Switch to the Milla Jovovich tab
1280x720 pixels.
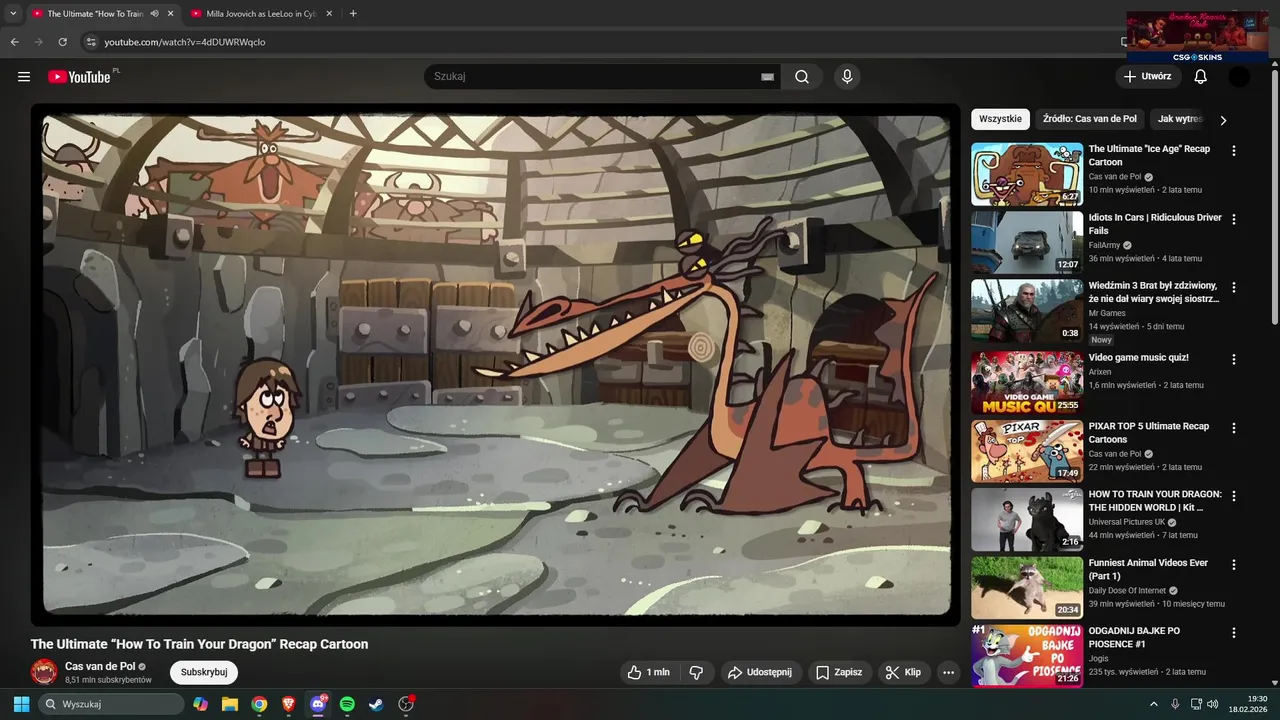pyautogui.click(x=260, y=14)
